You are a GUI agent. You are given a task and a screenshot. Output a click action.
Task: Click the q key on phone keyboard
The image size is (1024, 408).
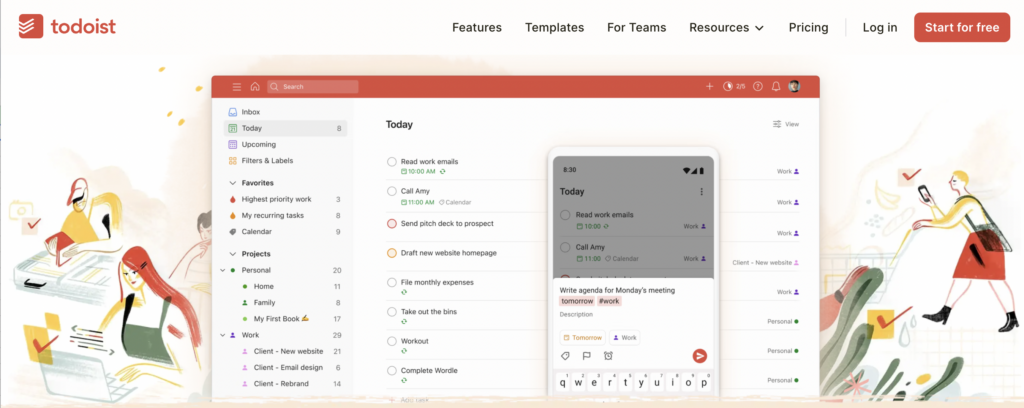563,383
